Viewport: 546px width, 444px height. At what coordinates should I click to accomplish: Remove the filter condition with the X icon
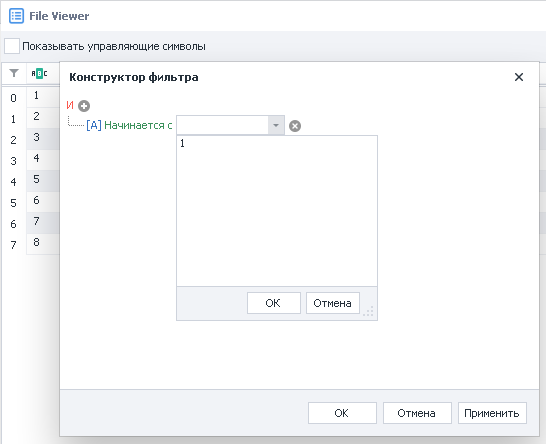(295, 126)
